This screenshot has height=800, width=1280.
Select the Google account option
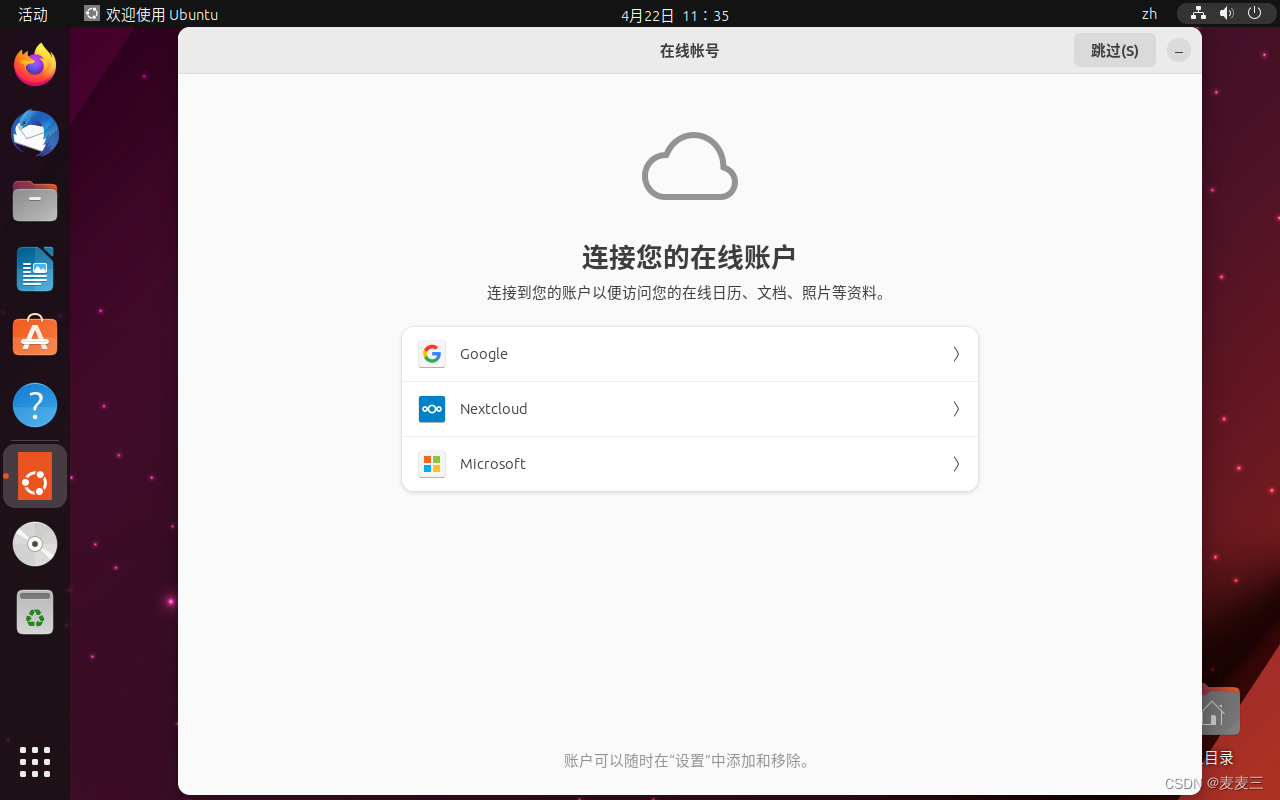[689, 353]
